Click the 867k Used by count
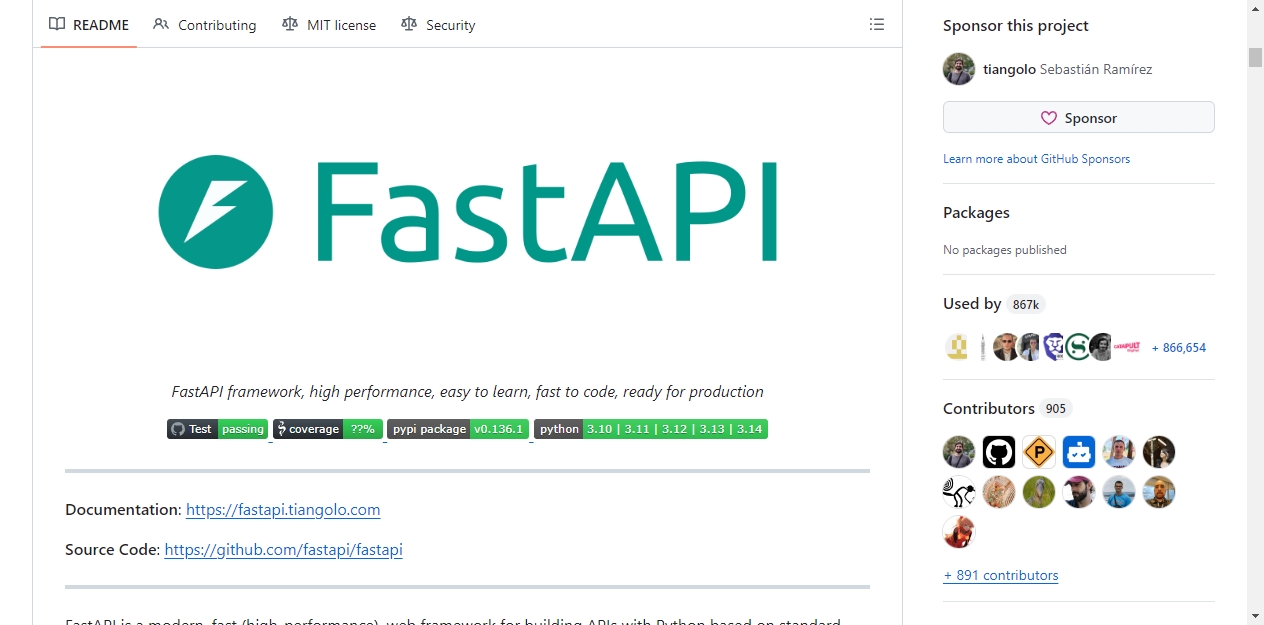Screen dimensions: 1264x625 point(1026,304)
